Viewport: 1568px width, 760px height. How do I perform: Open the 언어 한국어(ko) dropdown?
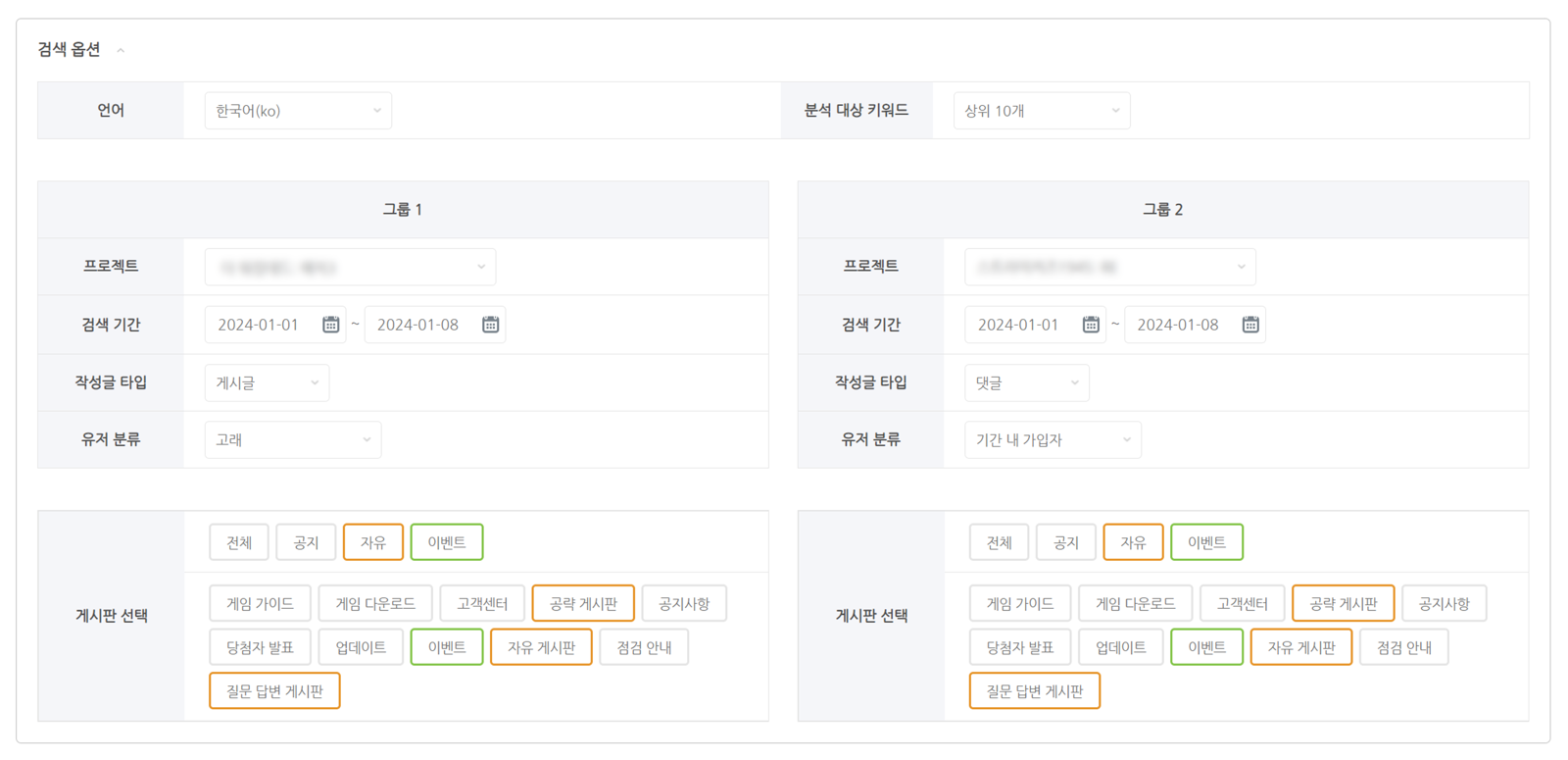click(298, 111)
